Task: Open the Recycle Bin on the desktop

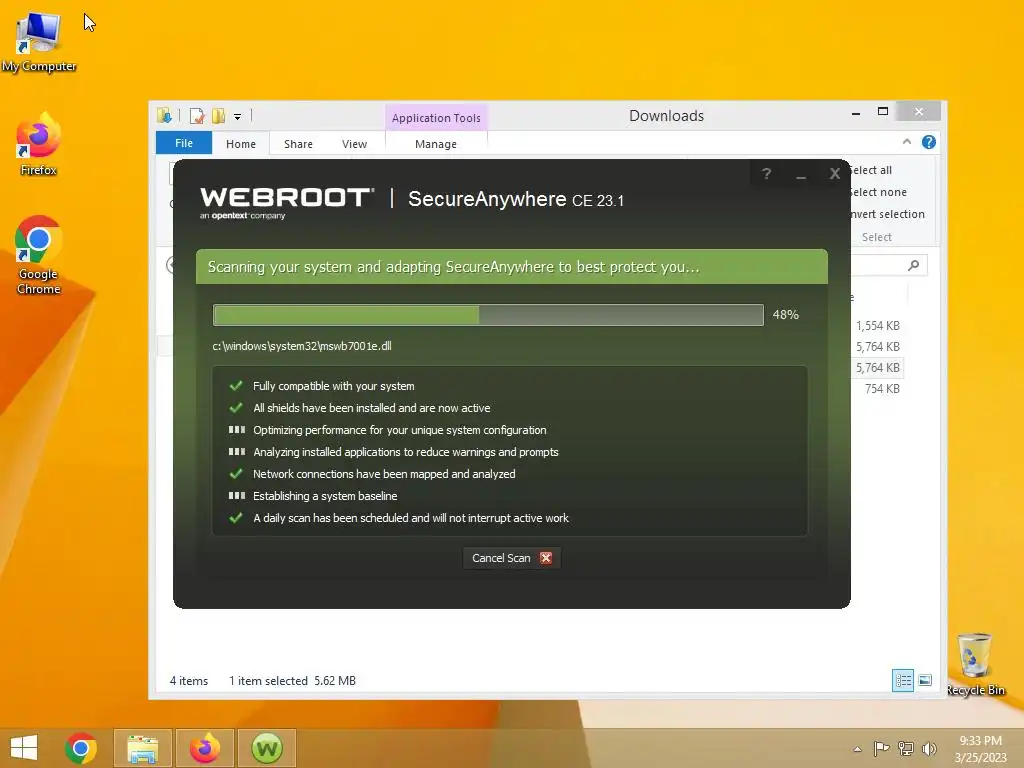Action: click(975, 664)
